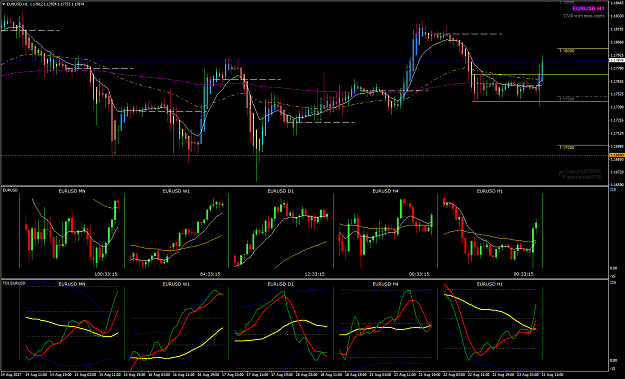This screenshot has height=379, width=625.
Task: Click the 100:33:15 countdown timer
Action: pos(106,274)
